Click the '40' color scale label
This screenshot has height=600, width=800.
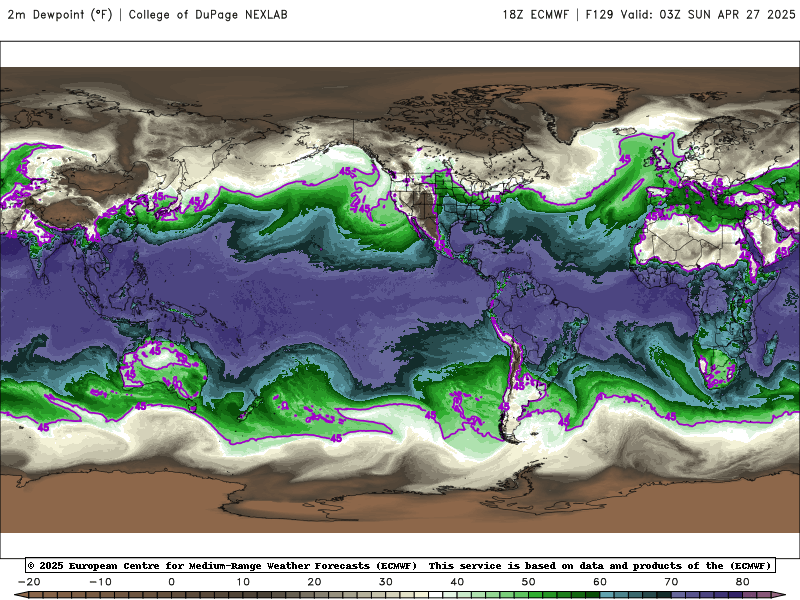[x=457, y=582]
